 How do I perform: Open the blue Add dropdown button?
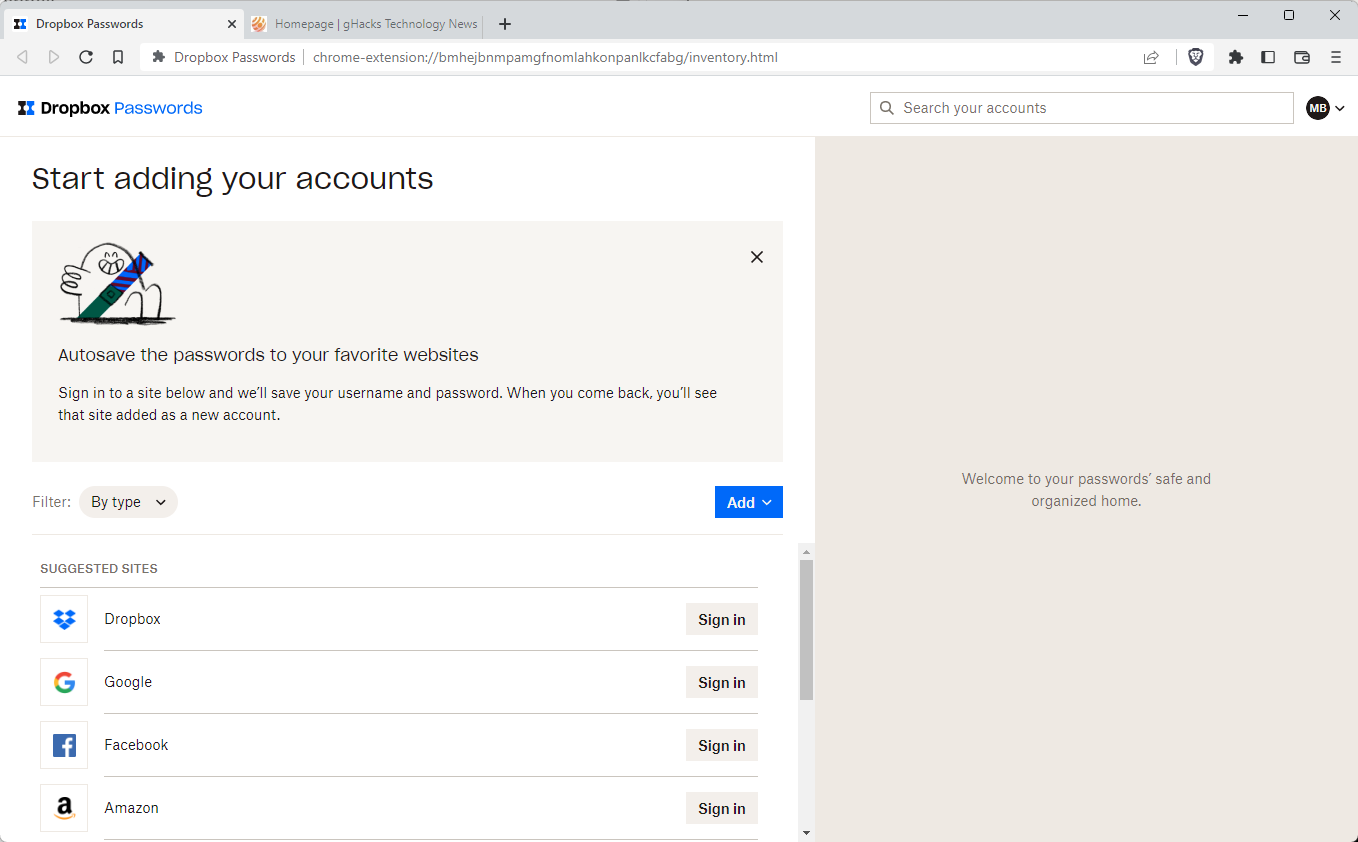(748, 502)
